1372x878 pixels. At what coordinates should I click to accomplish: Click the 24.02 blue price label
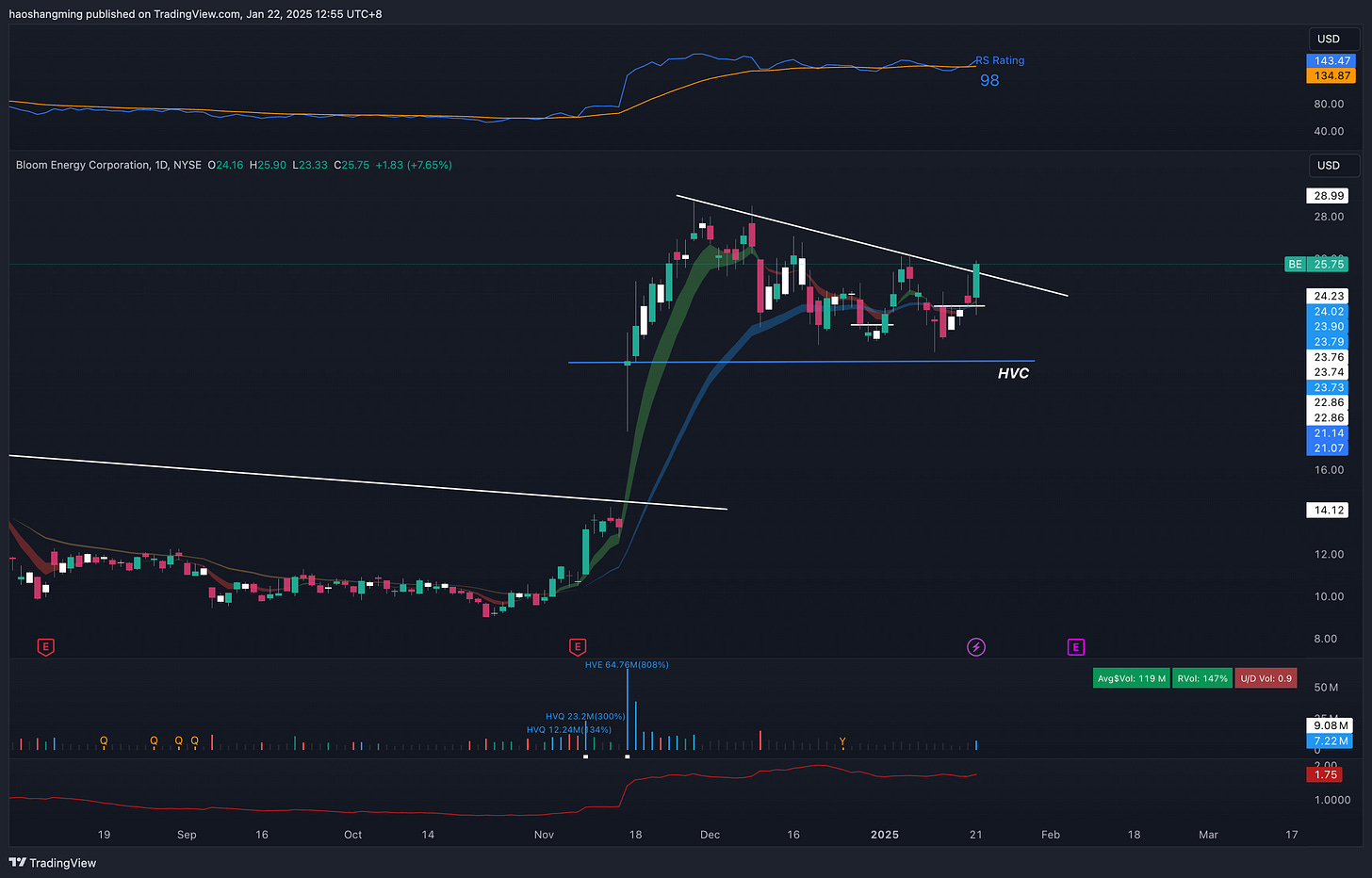tap(1329, 312)
